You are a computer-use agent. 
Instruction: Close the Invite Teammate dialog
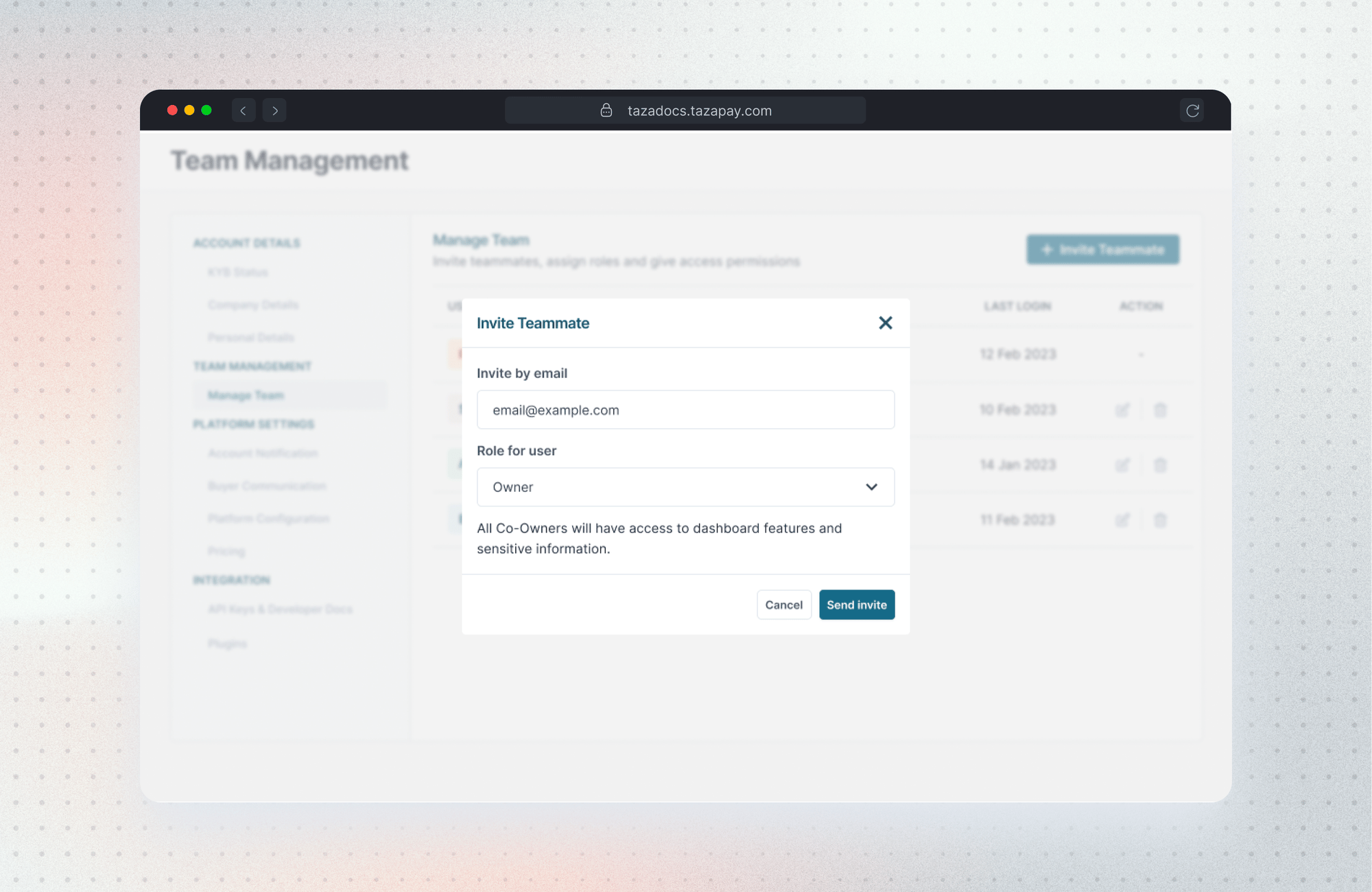click(x=885, y=322)
